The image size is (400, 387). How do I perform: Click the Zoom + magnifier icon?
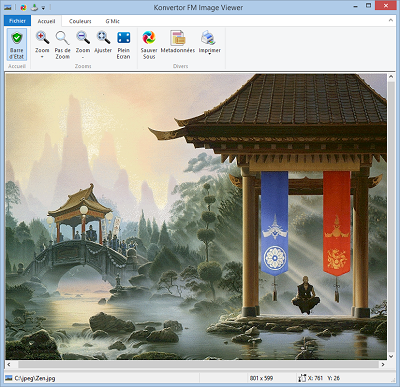pyautogui.click(x=42, y=38)
